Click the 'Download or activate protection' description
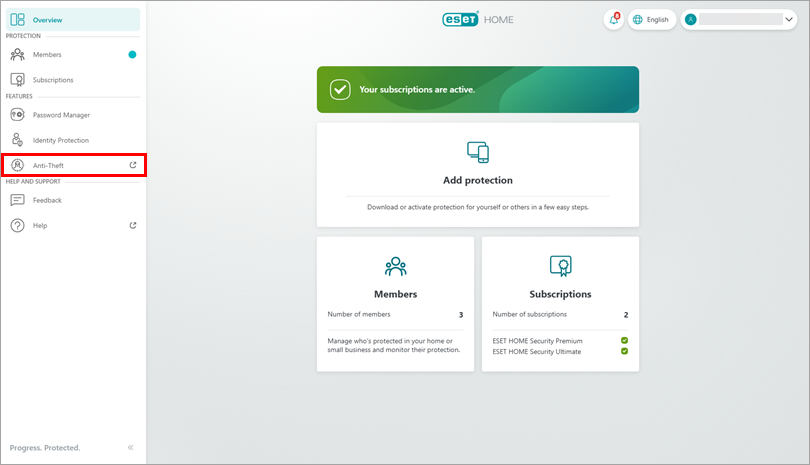810x465 pixels. click(x=478, y=207)
